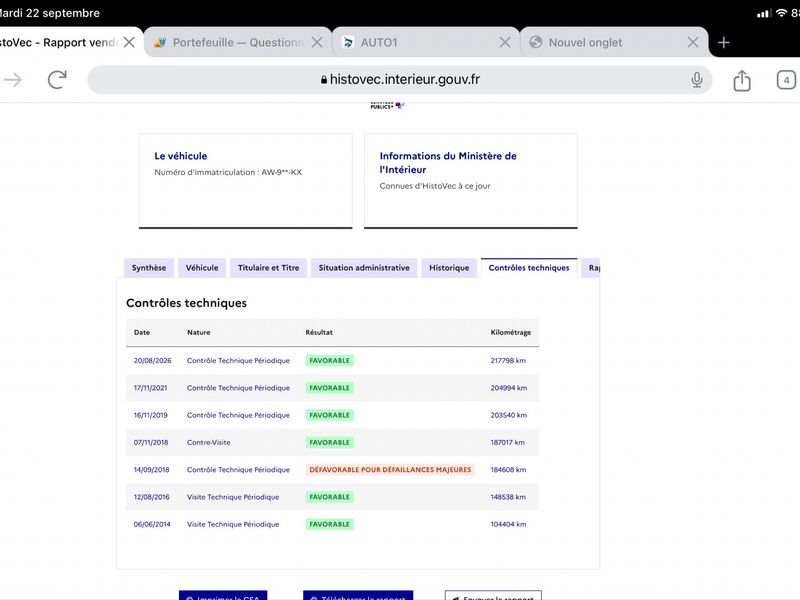Click the Télécharger le rapport button

pos(358,595)
